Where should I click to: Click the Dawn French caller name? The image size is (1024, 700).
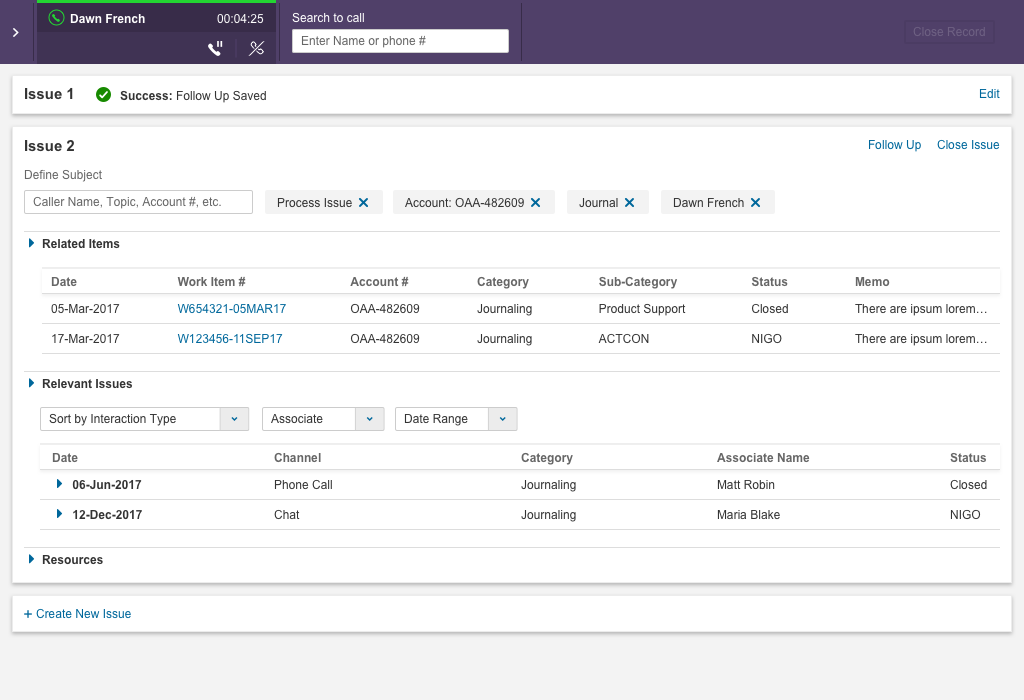pos(108,19)
